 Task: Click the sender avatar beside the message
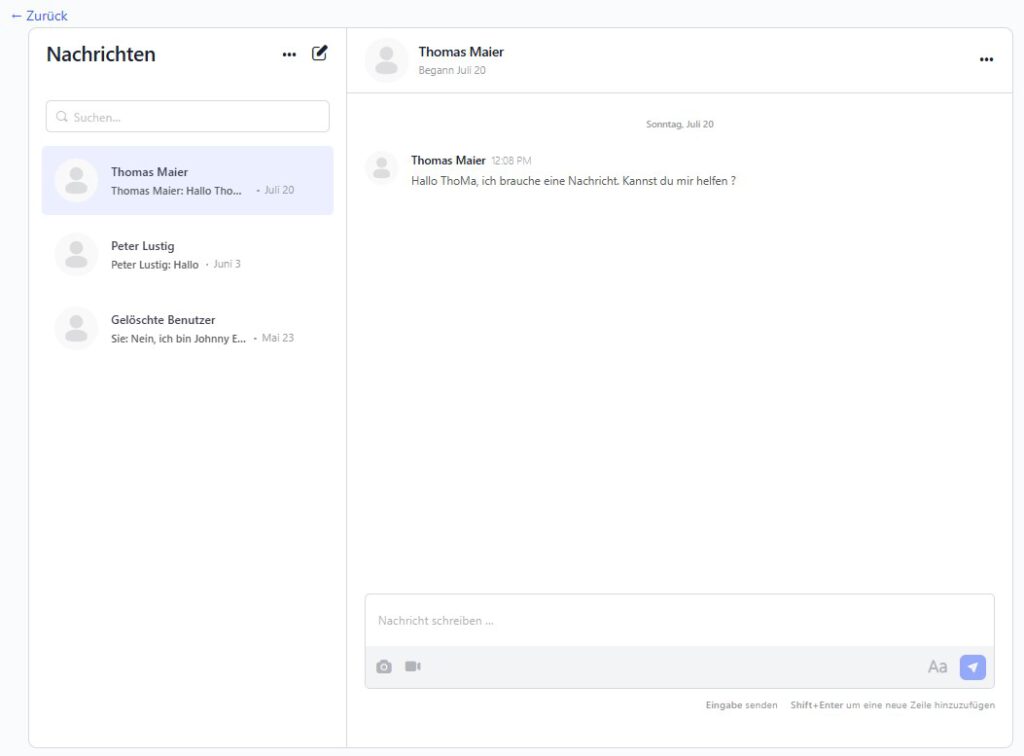pos(381,168)
